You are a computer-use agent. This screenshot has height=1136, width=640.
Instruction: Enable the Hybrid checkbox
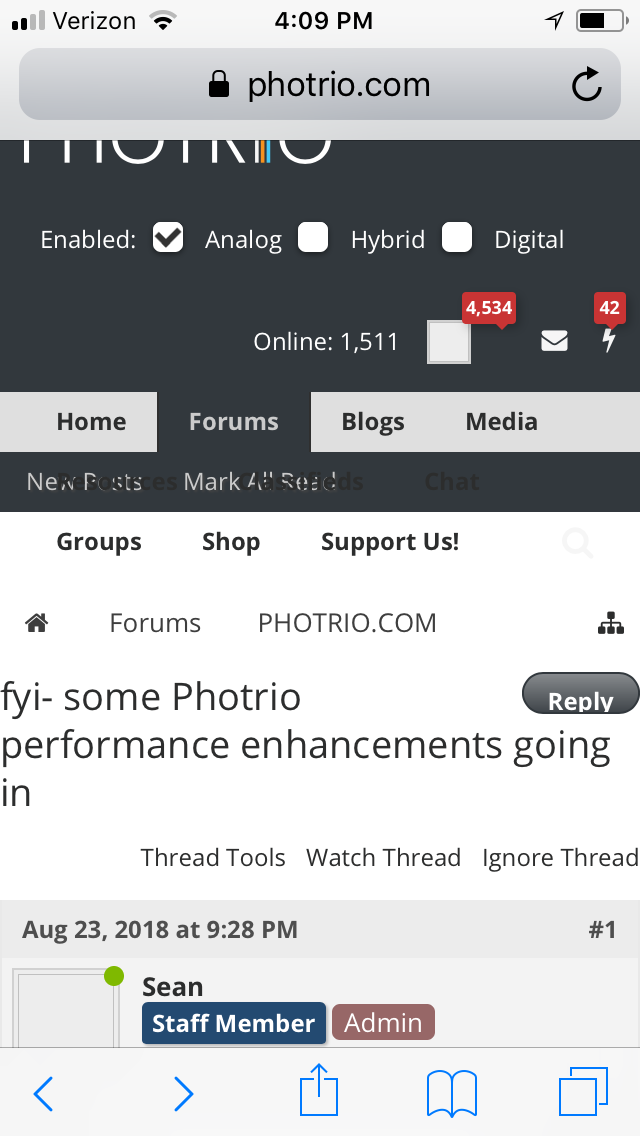(x=313, y=238)
